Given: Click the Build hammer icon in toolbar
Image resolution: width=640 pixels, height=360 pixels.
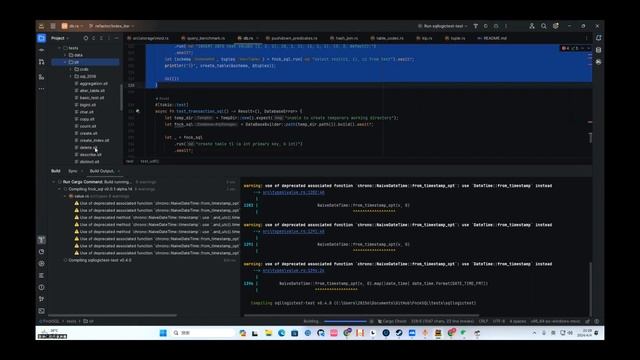Looking at the screenshot, I should tap(476, 26).
